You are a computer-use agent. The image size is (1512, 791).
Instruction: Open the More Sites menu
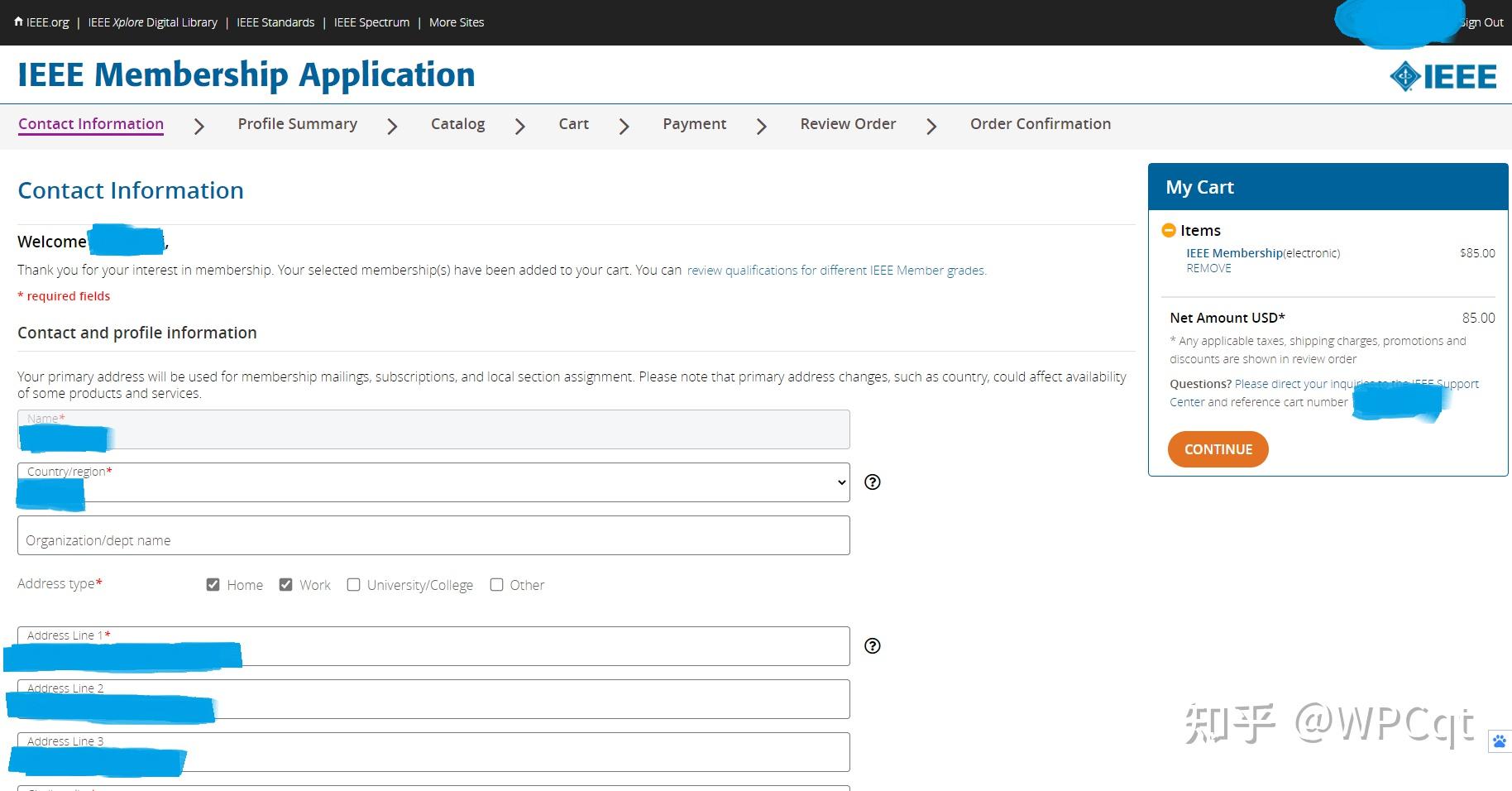(x=457, y=22)
